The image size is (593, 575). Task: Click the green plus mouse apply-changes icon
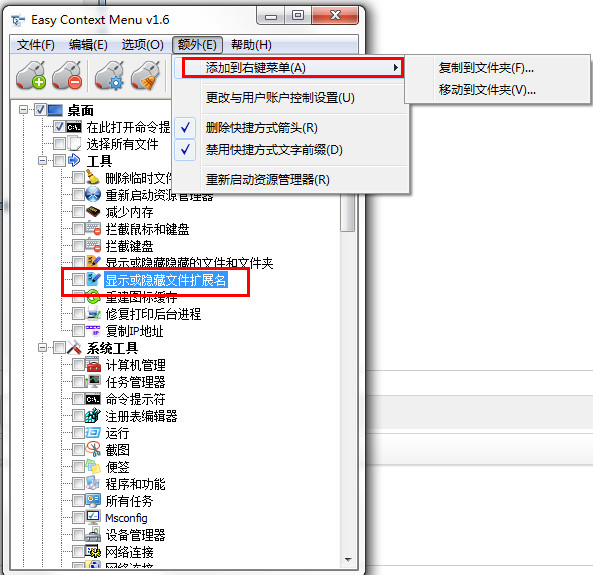(31, 76)
